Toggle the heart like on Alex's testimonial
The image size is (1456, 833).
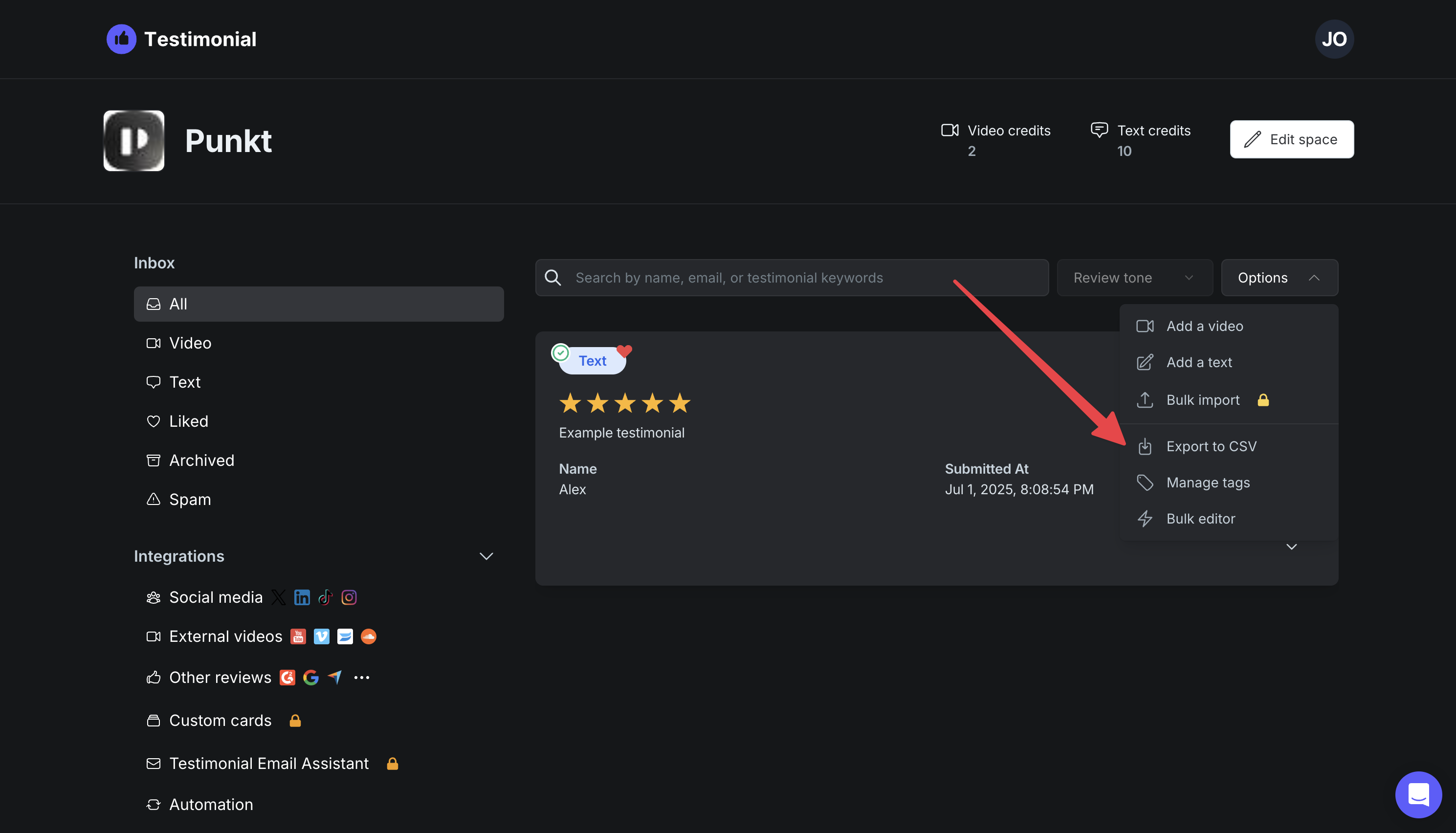tap(624, 351)
